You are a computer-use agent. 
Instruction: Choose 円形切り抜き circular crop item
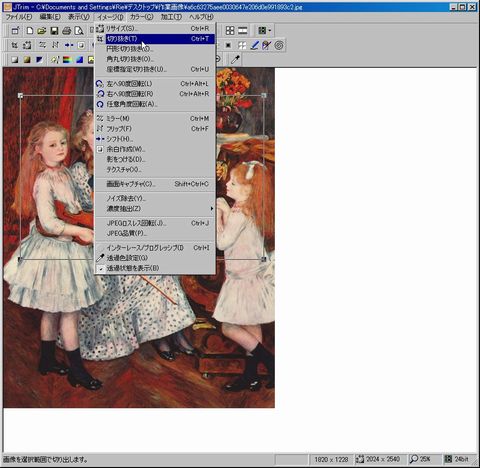point(155,49)
